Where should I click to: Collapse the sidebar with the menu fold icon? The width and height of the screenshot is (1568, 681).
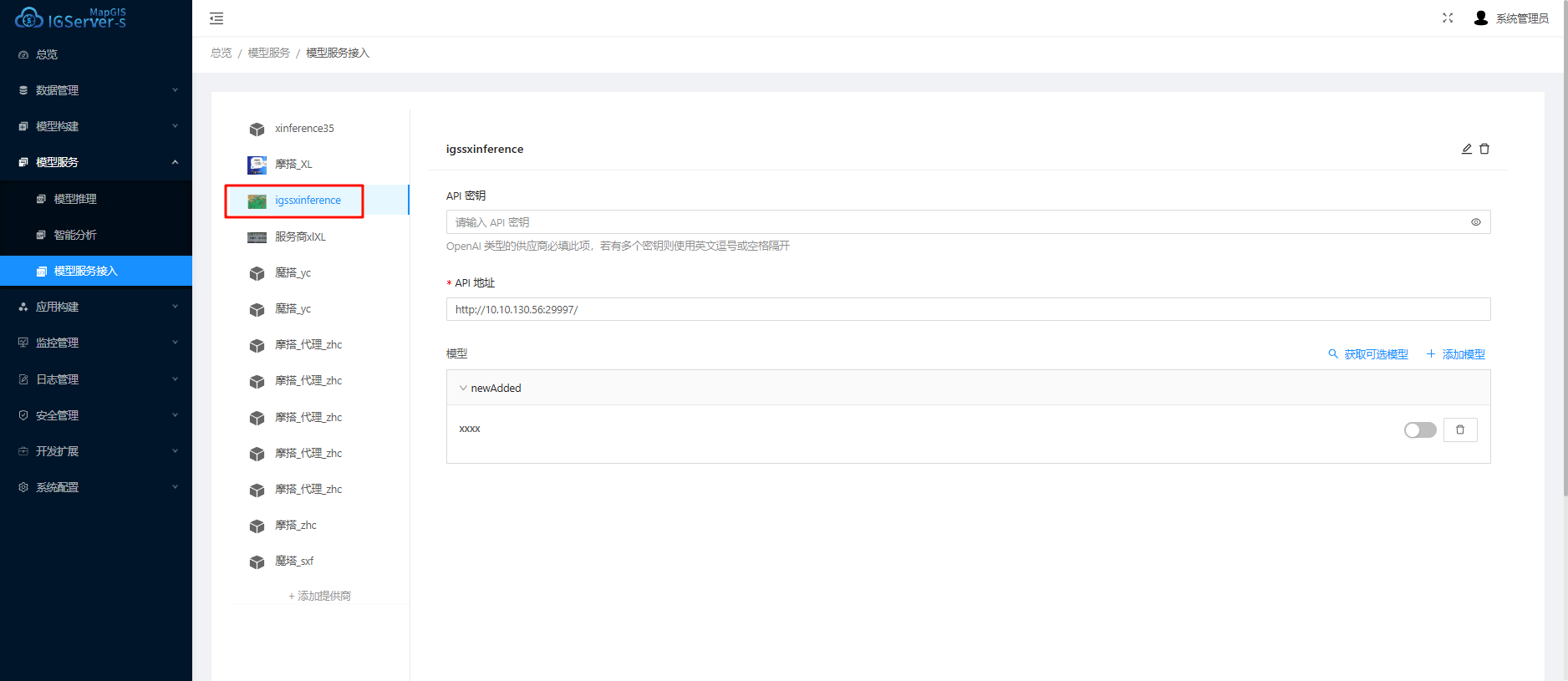tap(216, 18)
